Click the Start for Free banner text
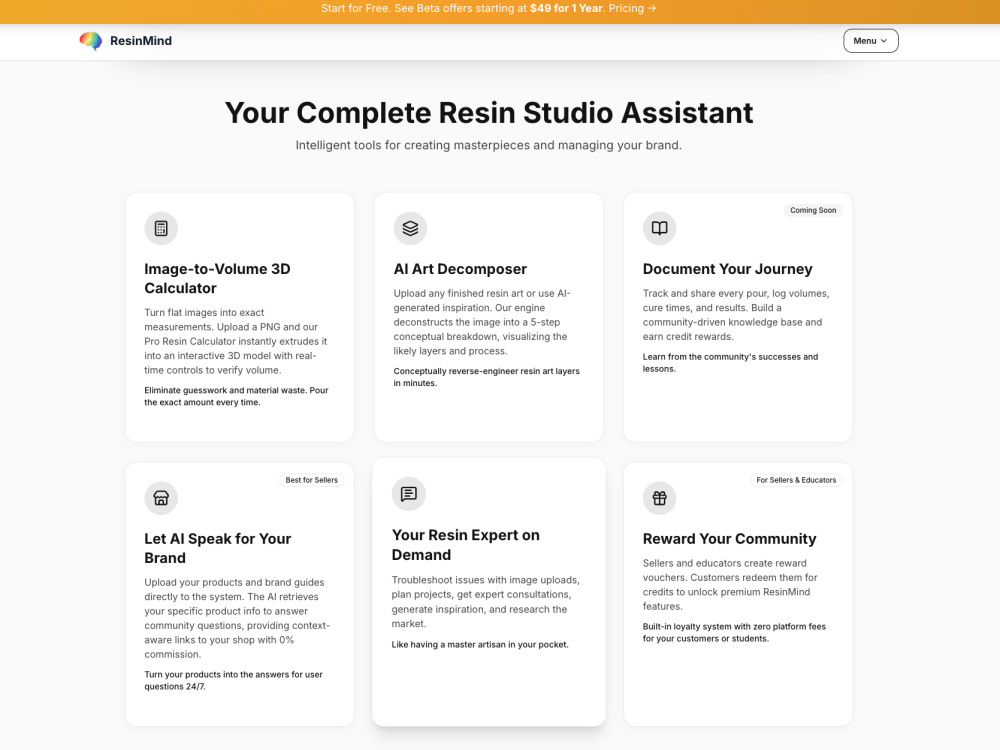The width and height of the screenshot is (1000, 750). pos(355,8)
